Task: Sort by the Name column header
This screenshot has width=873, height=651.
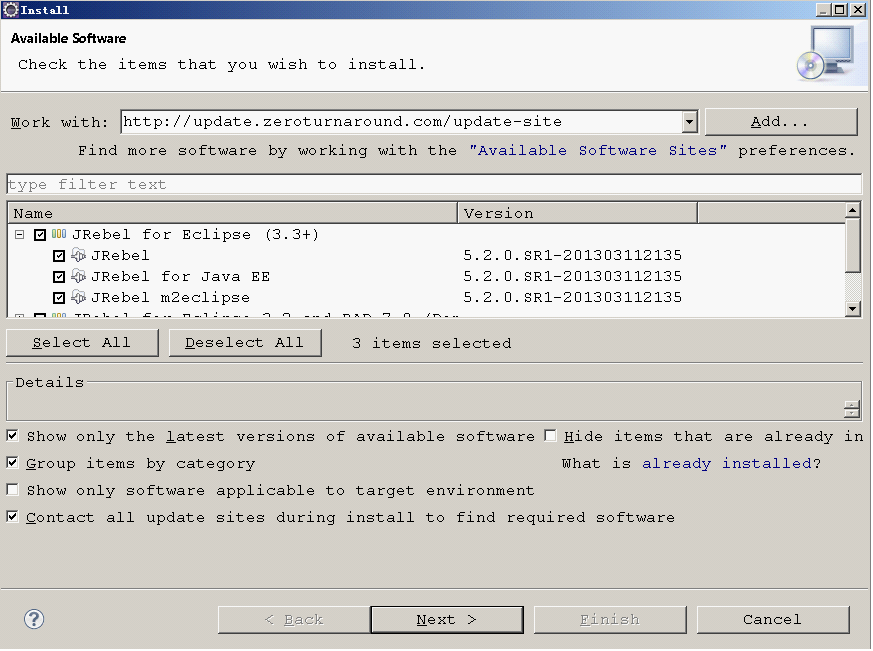Action: 232,213
